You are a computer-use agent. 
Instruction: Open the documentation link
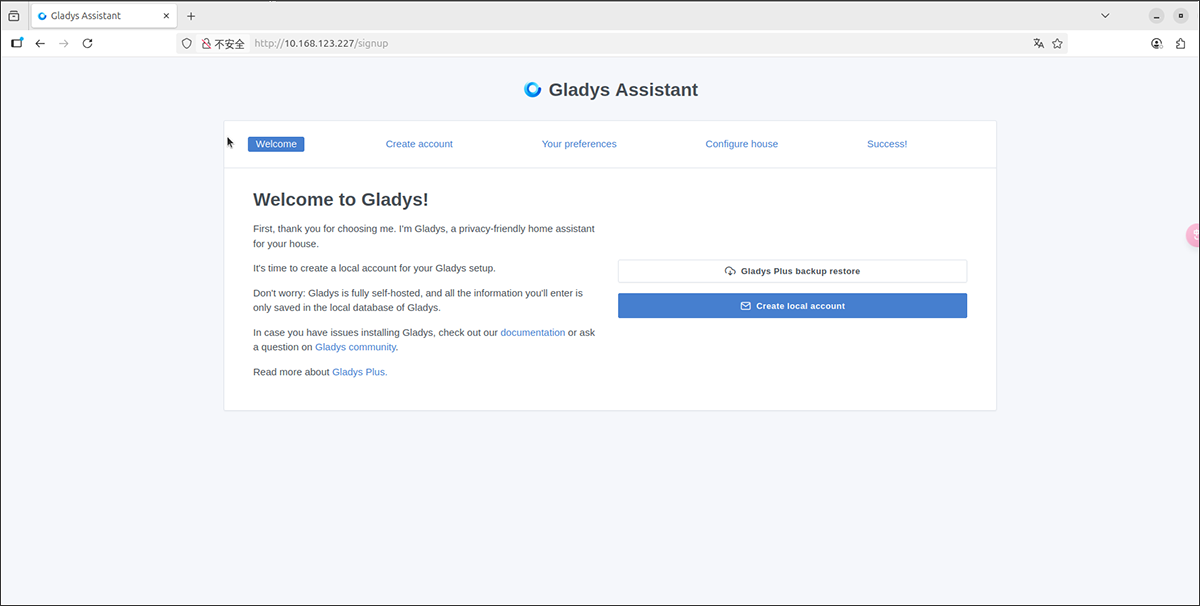533,332
